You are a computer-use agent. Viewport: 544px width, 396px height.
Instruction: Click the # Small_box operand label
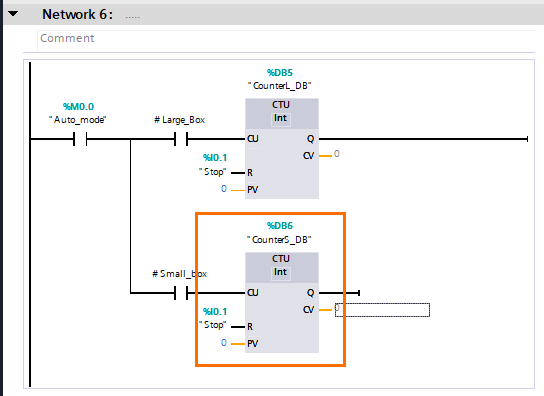(179, 274)
